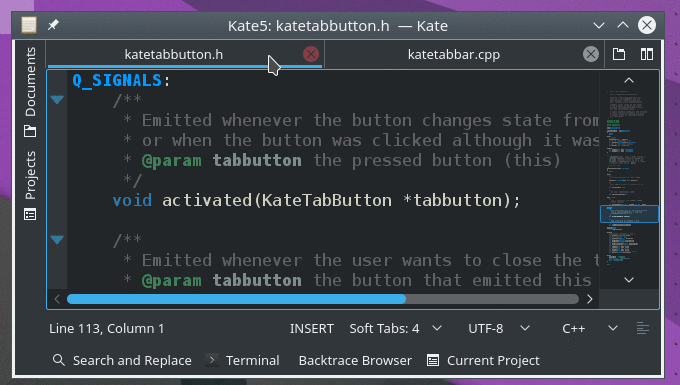Image resolution: width=680 pixels, height=385 pixels.
Task: Open the C++ syntax mode dropdown
Action: point(590,329)
